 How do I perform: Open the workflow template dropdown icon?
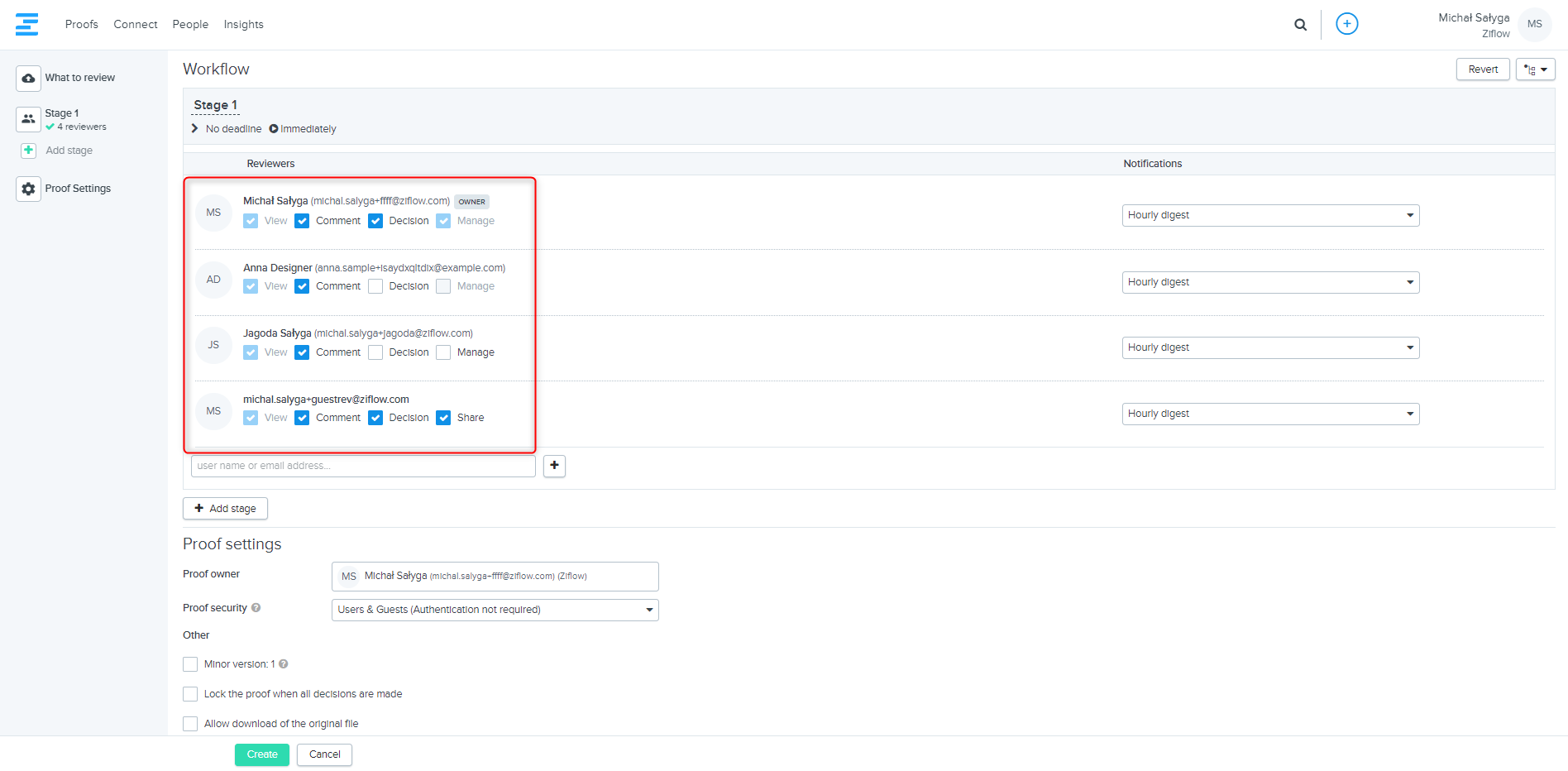point(1535,69)
